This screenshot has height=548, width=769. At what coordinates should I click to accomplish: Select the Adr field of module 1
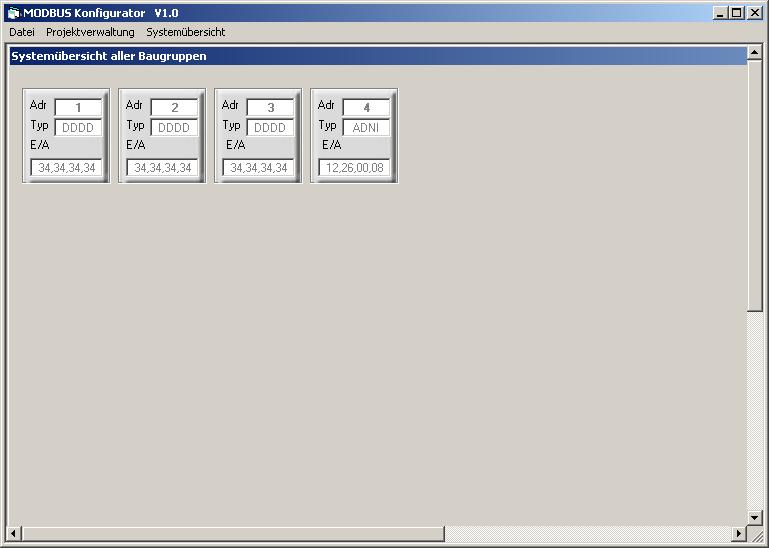point(78,107)
